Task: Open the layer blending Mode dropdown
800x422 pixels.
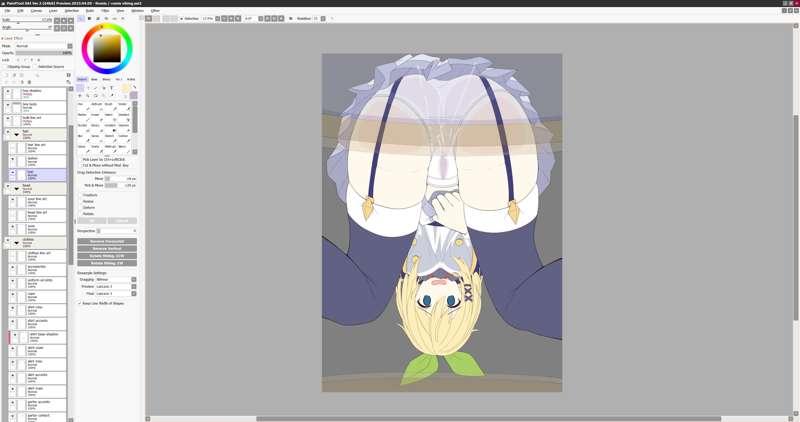Action: [x=44, y=46]
